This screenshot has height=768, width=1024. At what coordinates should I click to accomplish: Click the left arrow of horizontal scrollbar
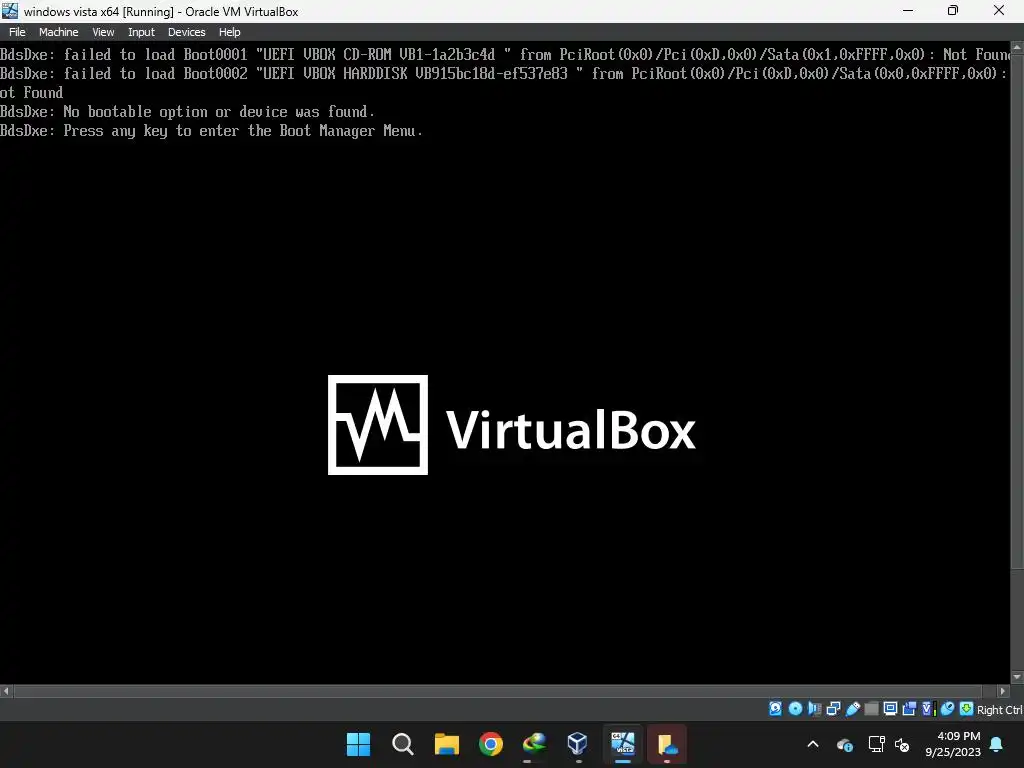6,691
